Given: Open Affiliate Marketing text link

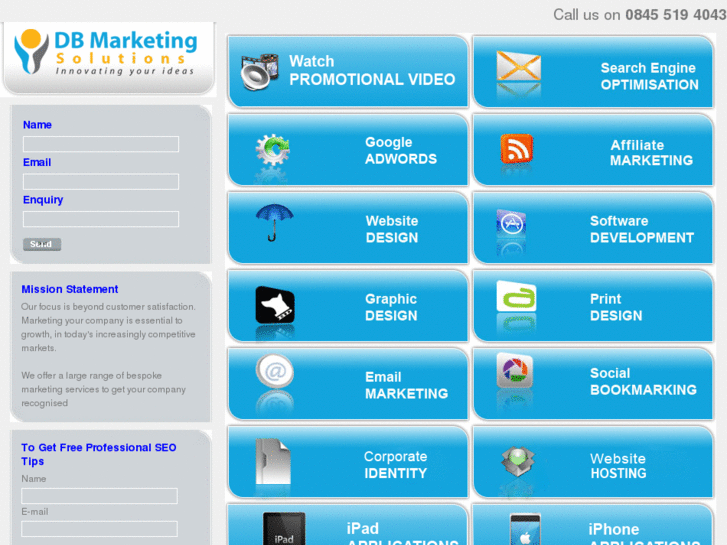Looking at the screenshot, I should [x=651, y=153].
